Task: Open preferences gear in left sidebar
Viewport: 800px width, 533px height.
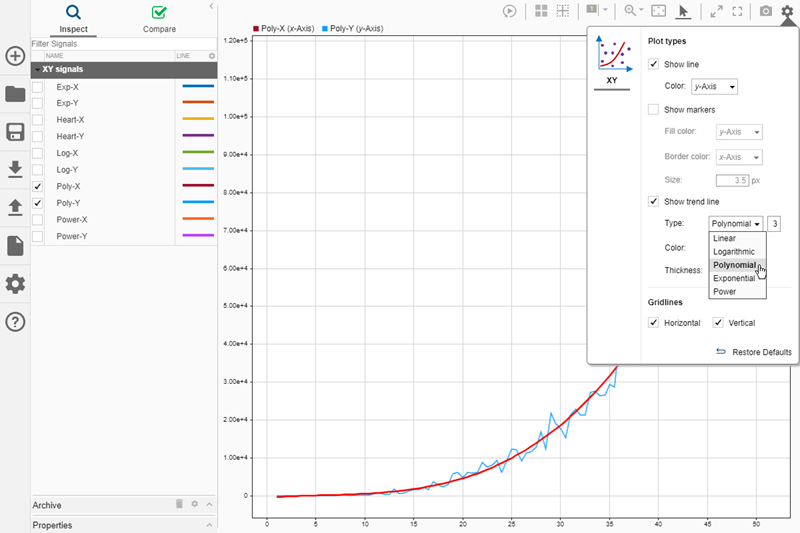Action: (x=15, y=284)
